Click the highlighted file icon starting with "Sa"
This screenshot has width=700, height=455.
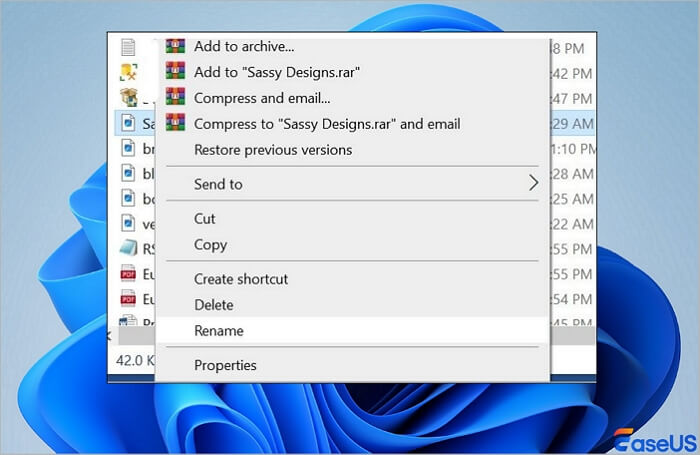click(128, 123)
